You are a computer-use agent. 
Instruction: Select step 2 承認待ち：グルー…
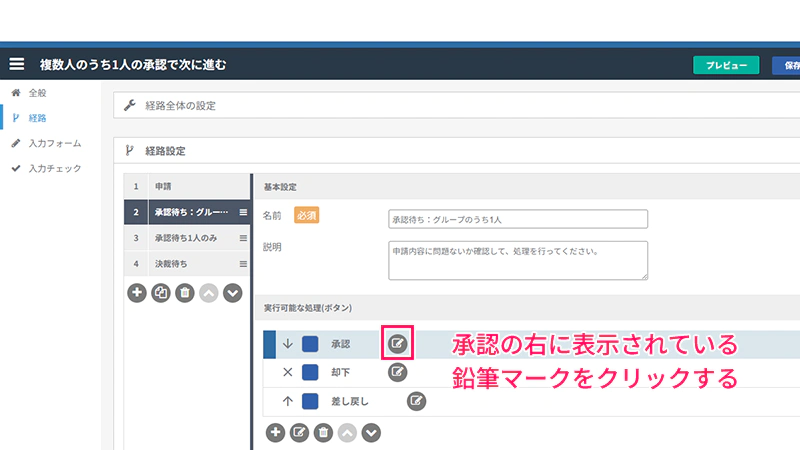click(x=187, y=212)
